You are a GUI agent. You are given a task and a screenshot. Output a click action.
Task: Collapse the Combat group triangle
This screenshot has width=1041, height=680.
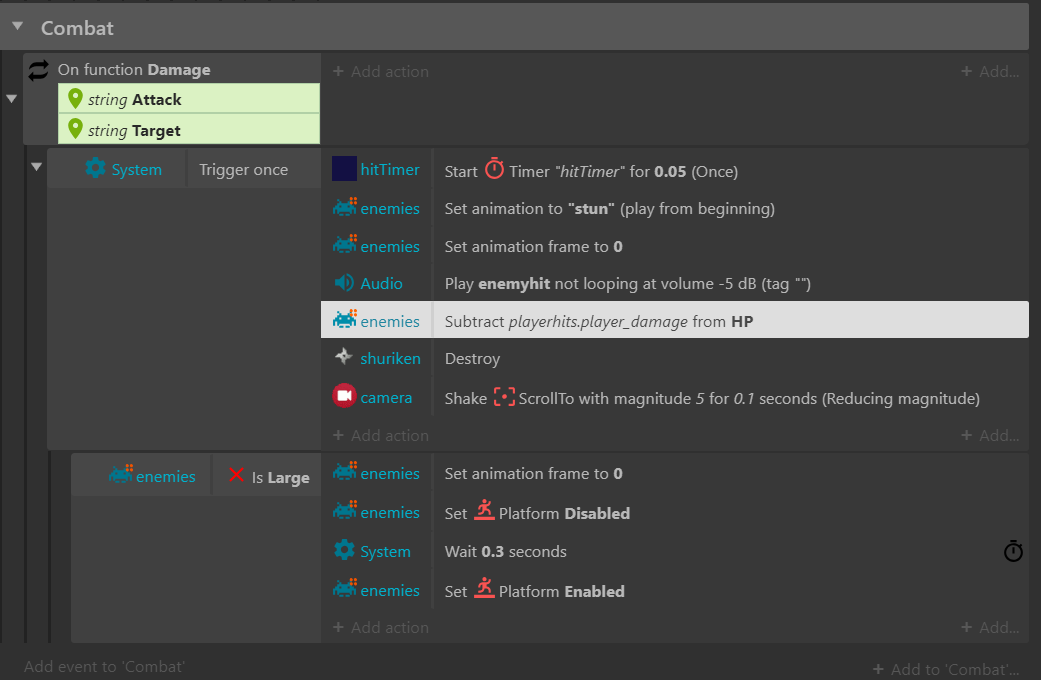point(18,27)
